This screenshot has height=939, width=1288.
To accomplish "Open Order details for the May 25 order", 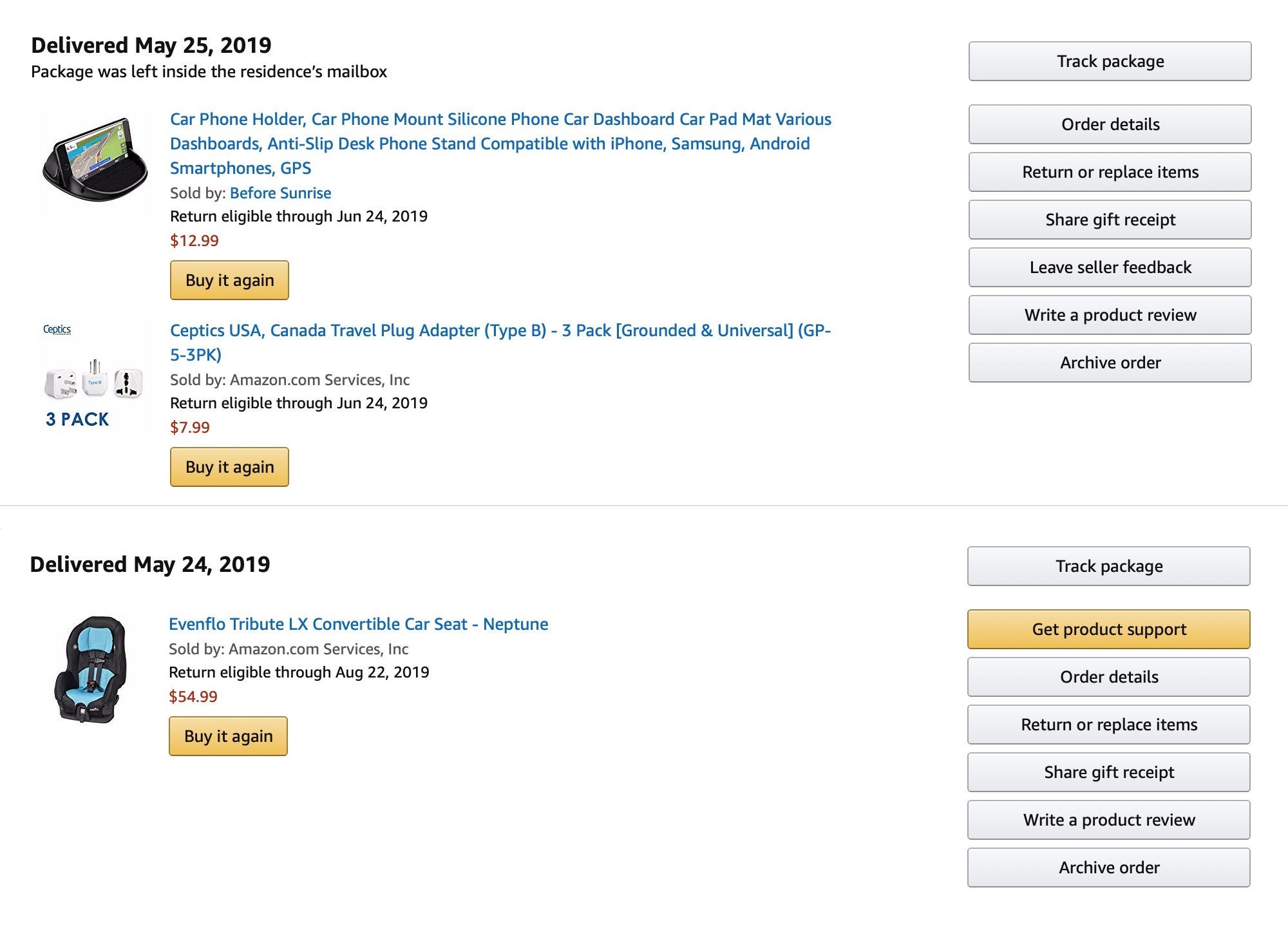I will coord(1110,124).
